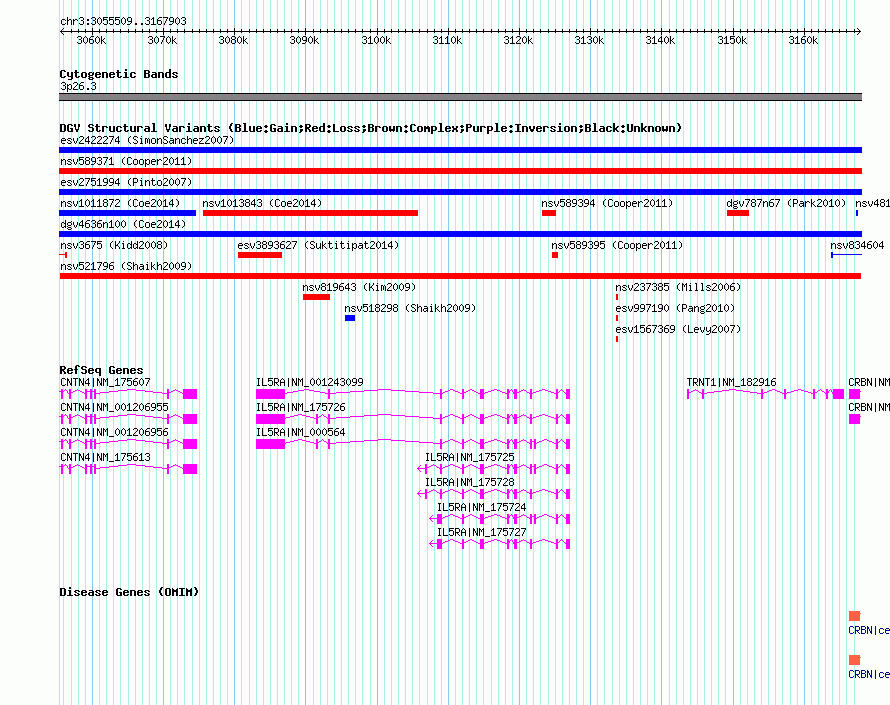This screenshot has height=705, width=890.
Task: Select the CNTN4|NM_001206955 transcript glyph
Action: [128, 419]
